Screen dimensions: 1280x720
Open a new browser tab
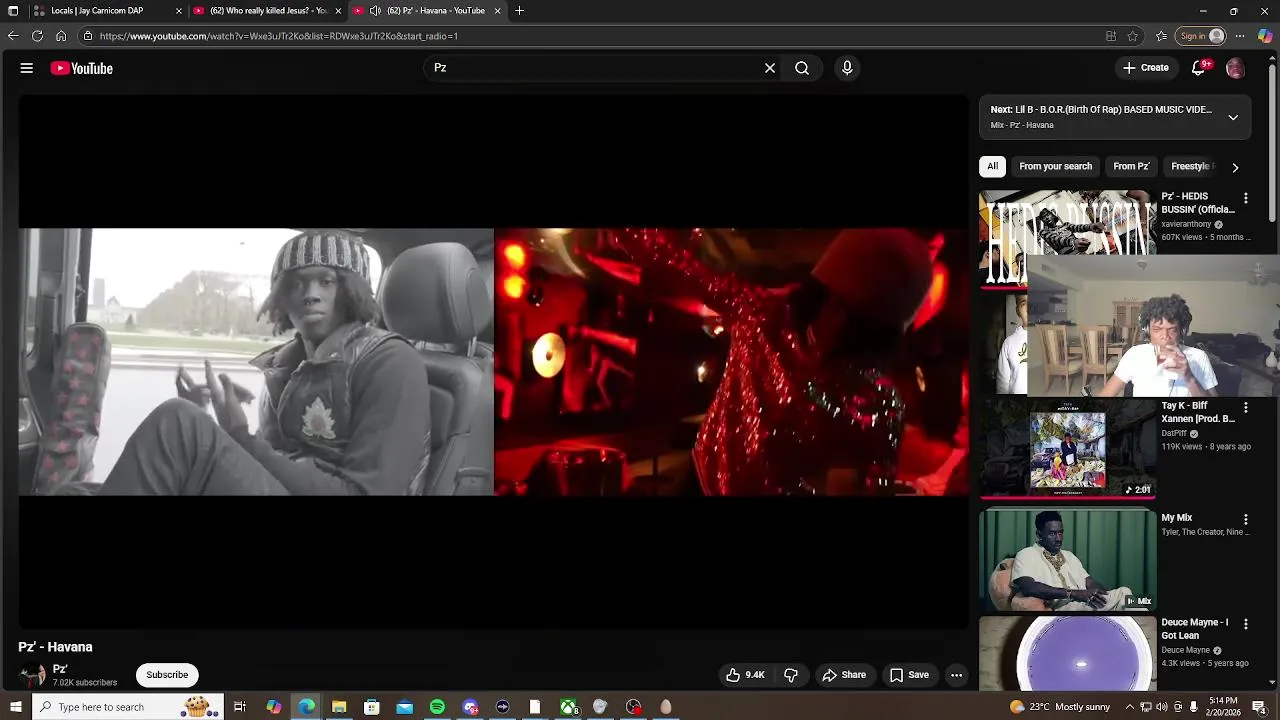519,11
